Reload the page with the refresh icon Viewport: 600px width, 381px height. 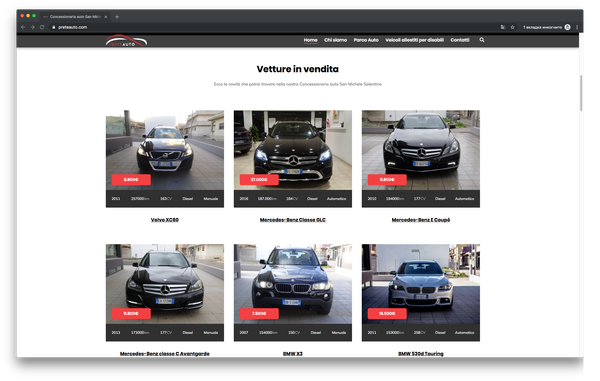[x=42, y=27]
